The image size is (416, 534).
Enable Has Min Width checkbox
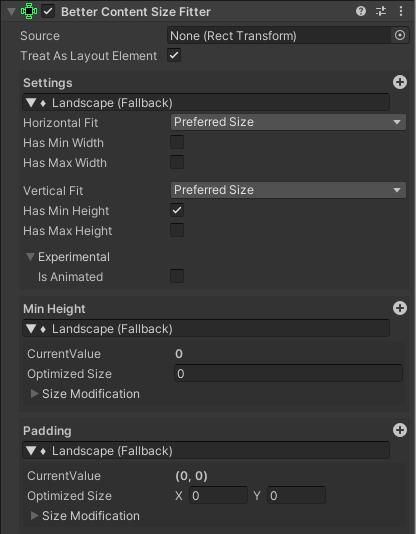177,142
